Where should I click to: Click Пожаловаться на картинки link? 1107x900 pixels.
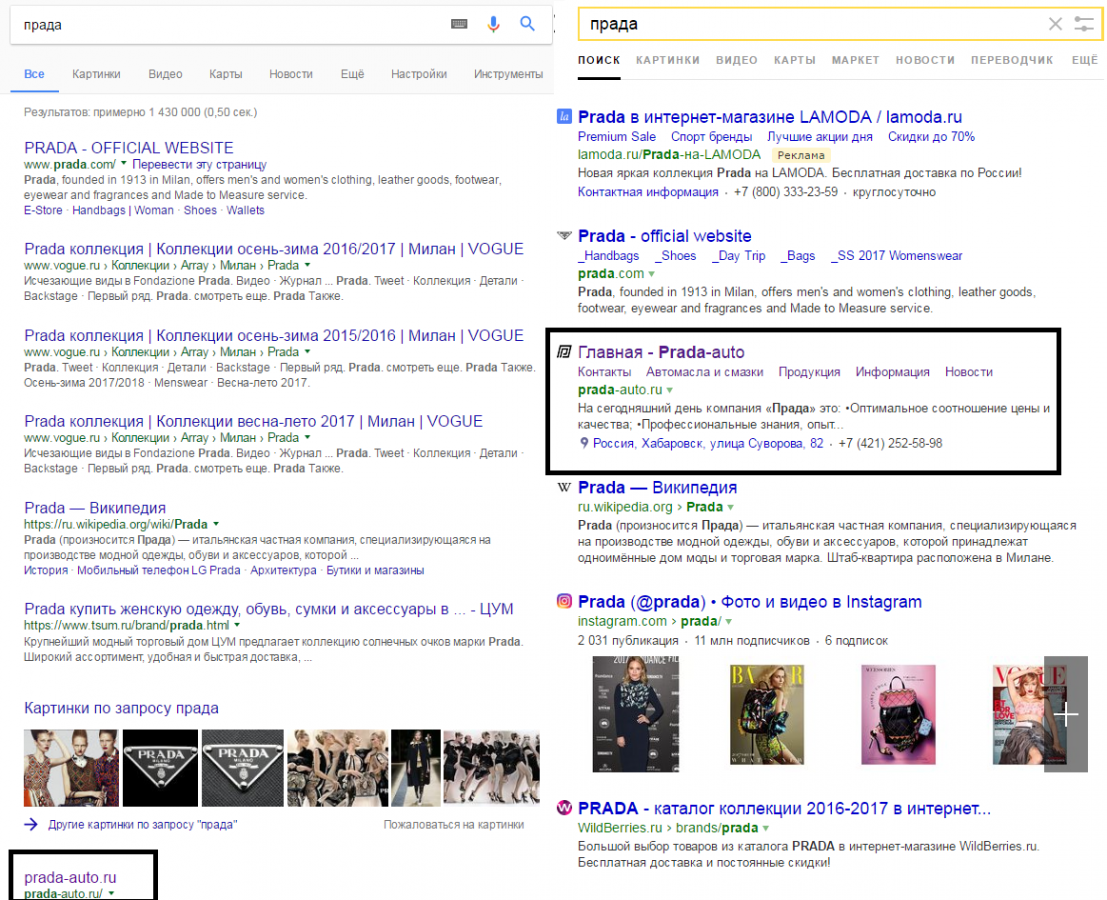tap(453, 824)
